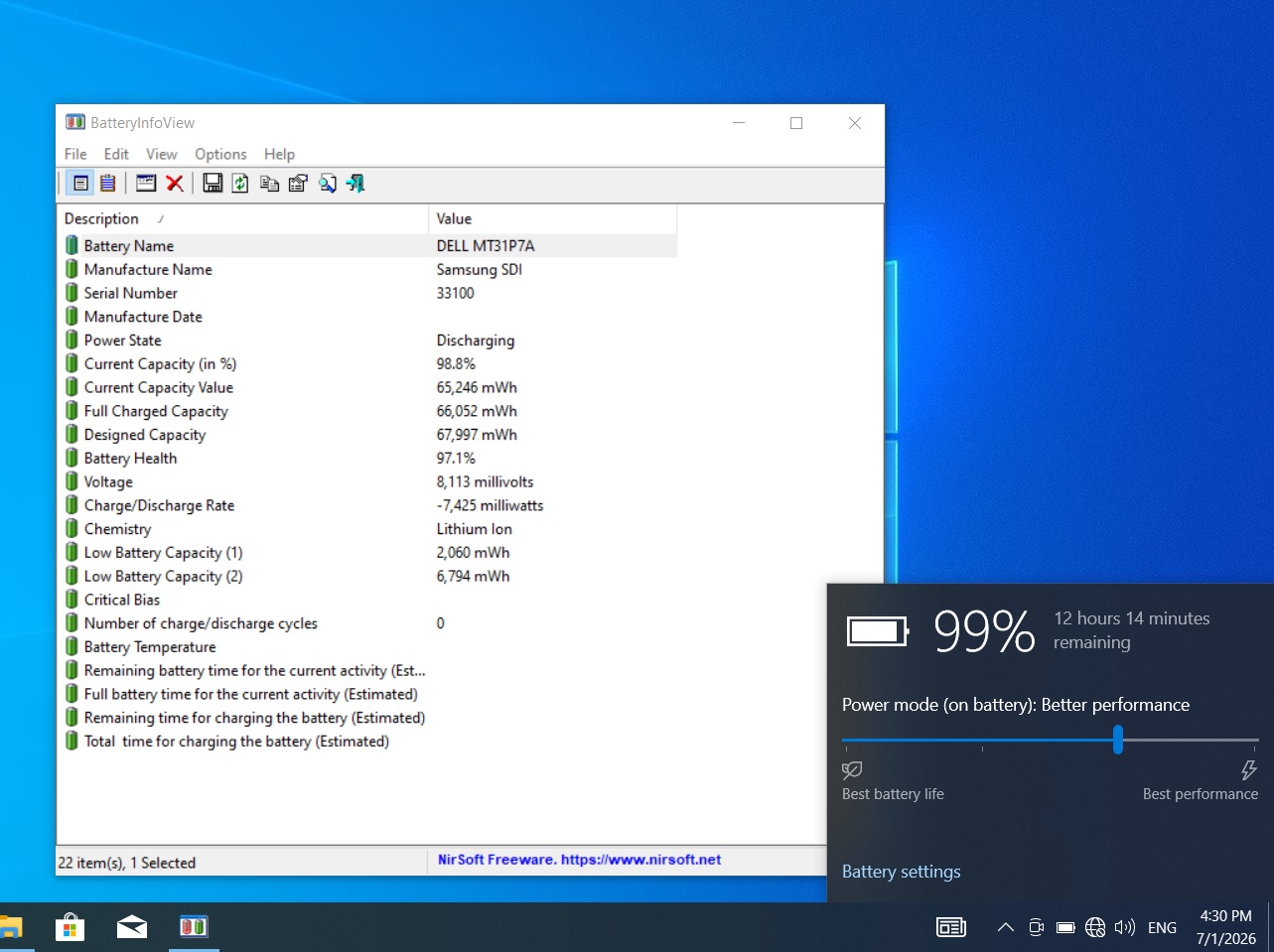Click the Meet Now tray icon
The height and width of the screenshot is (952, 1274).
(x=1036, y=927)
